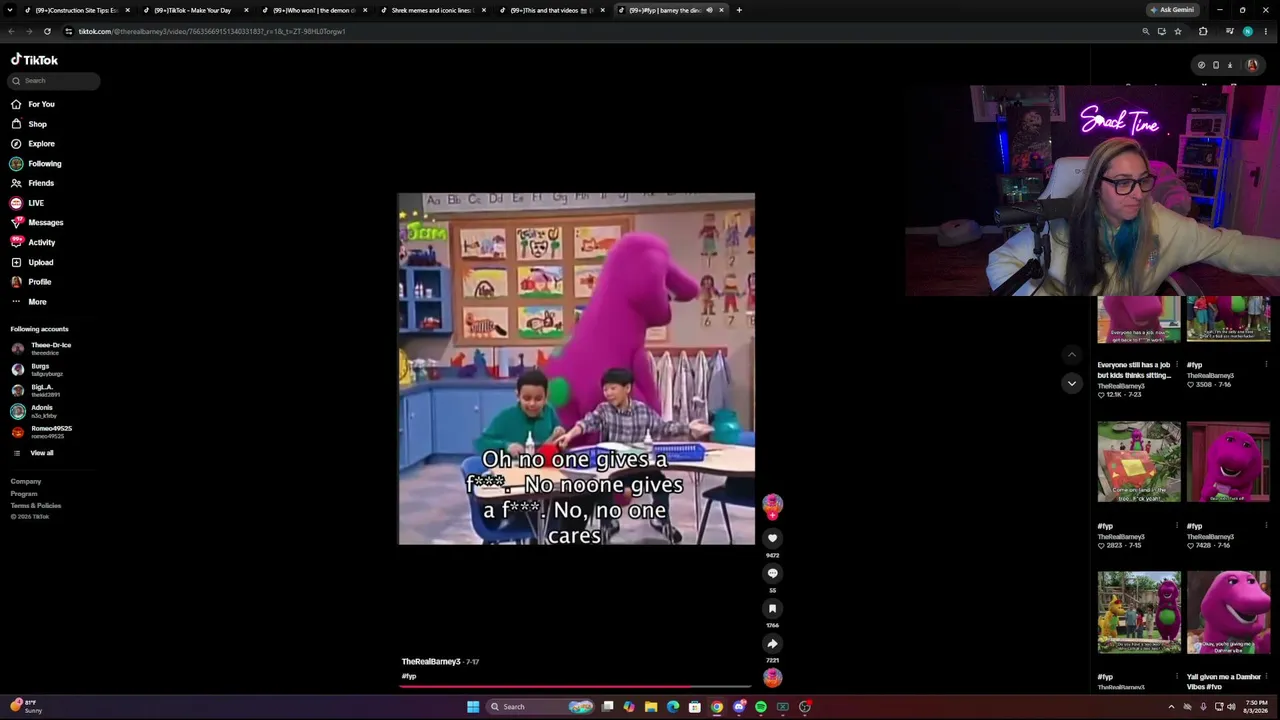
Task: Open the Friends page
Action: point(32,183)
